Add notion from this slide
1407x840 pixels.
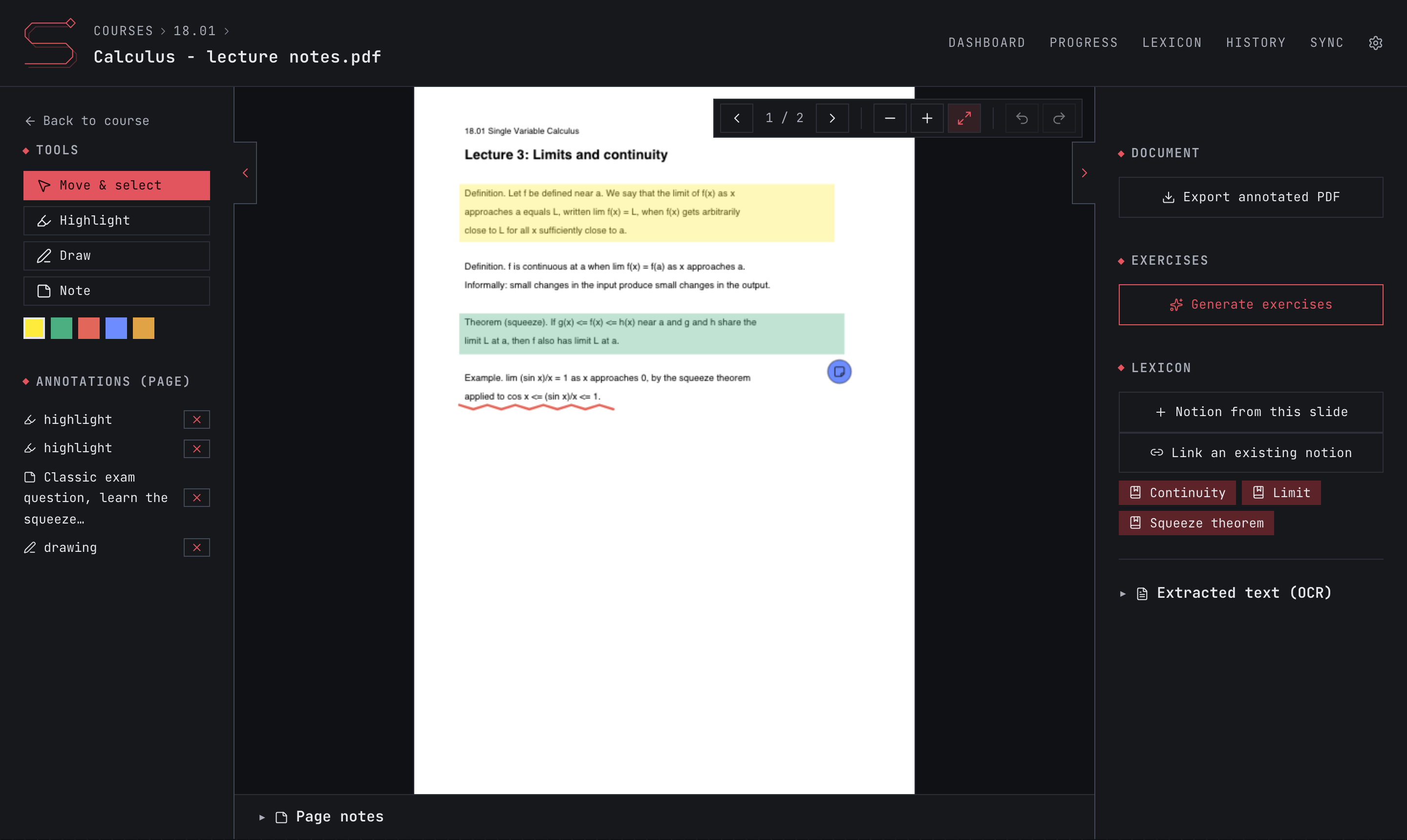tap(1250, 412)
